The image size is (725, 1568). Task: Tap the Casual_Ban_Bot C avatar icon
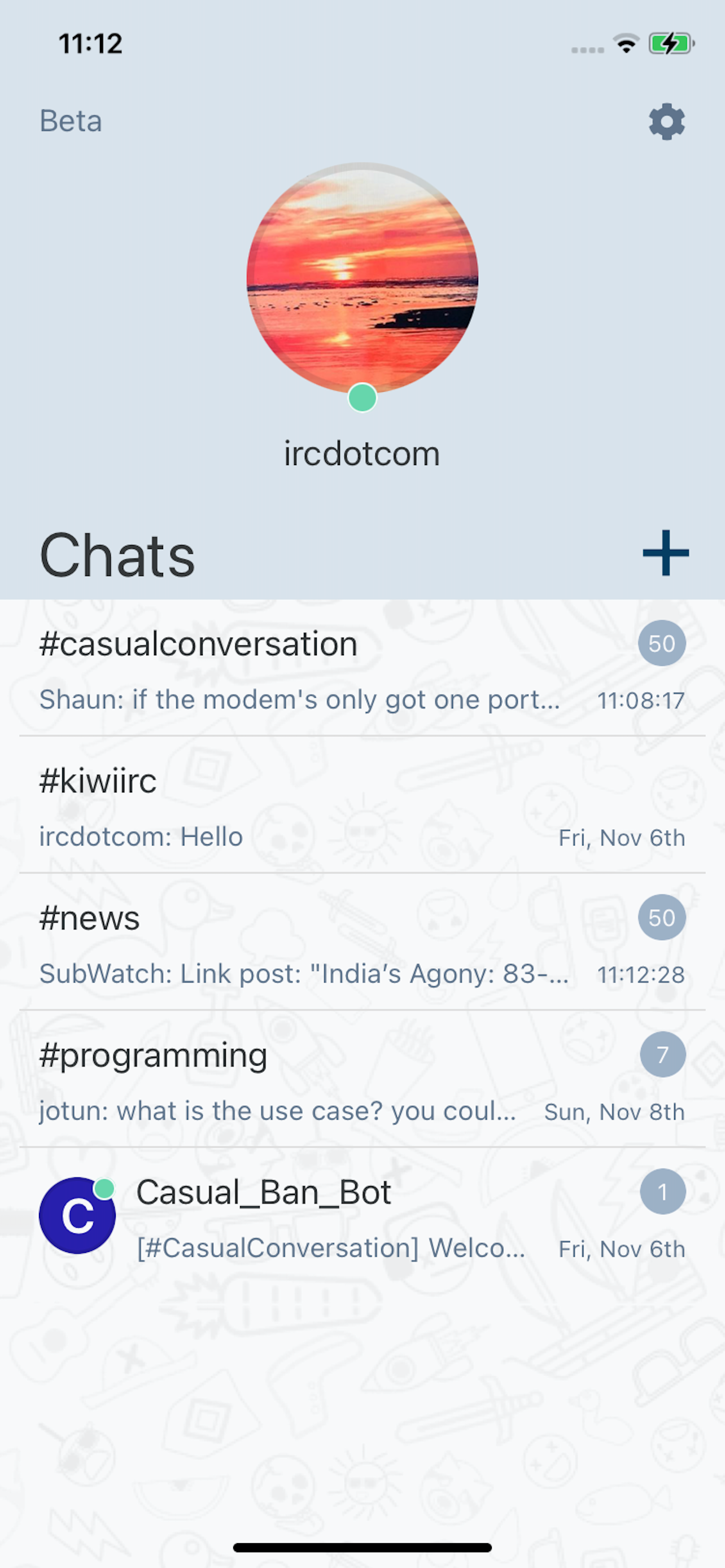click(77, 1216)
